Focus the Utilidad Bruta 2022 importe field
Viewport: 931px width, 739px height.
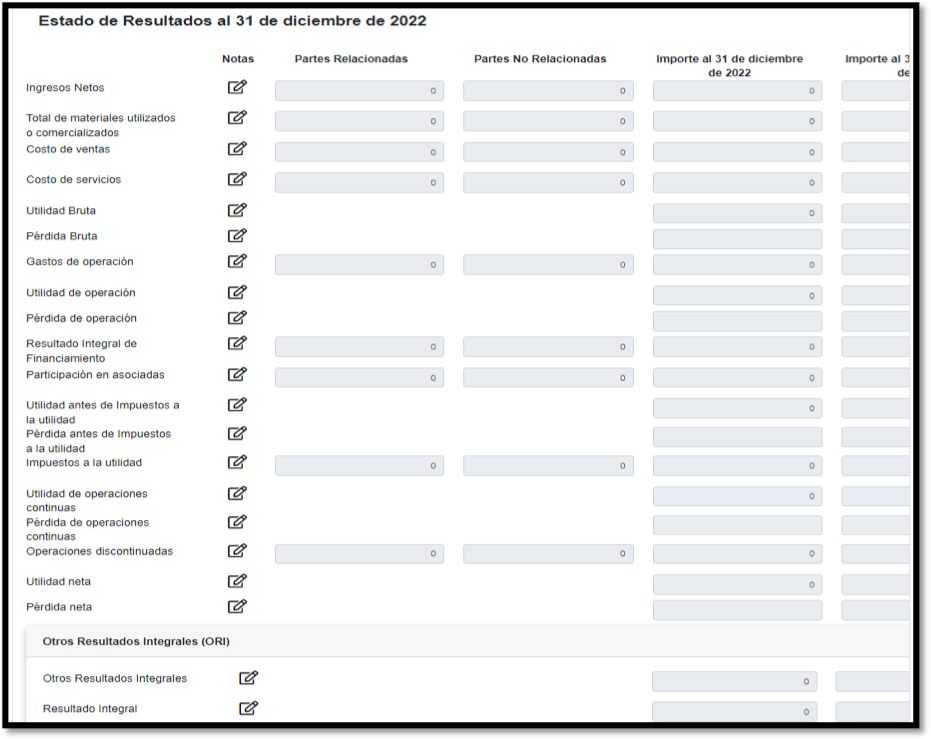click(737, 214)
